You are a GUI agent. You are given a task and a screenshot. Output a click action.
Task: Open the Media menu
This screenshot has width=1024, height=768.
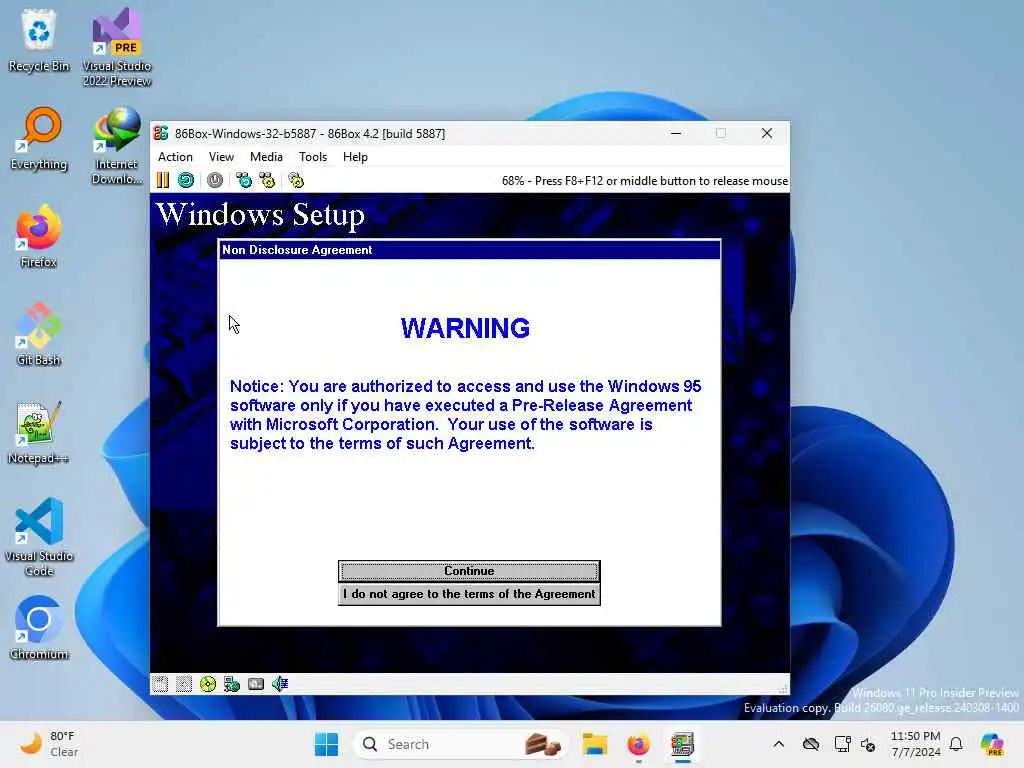coord(266,157)
